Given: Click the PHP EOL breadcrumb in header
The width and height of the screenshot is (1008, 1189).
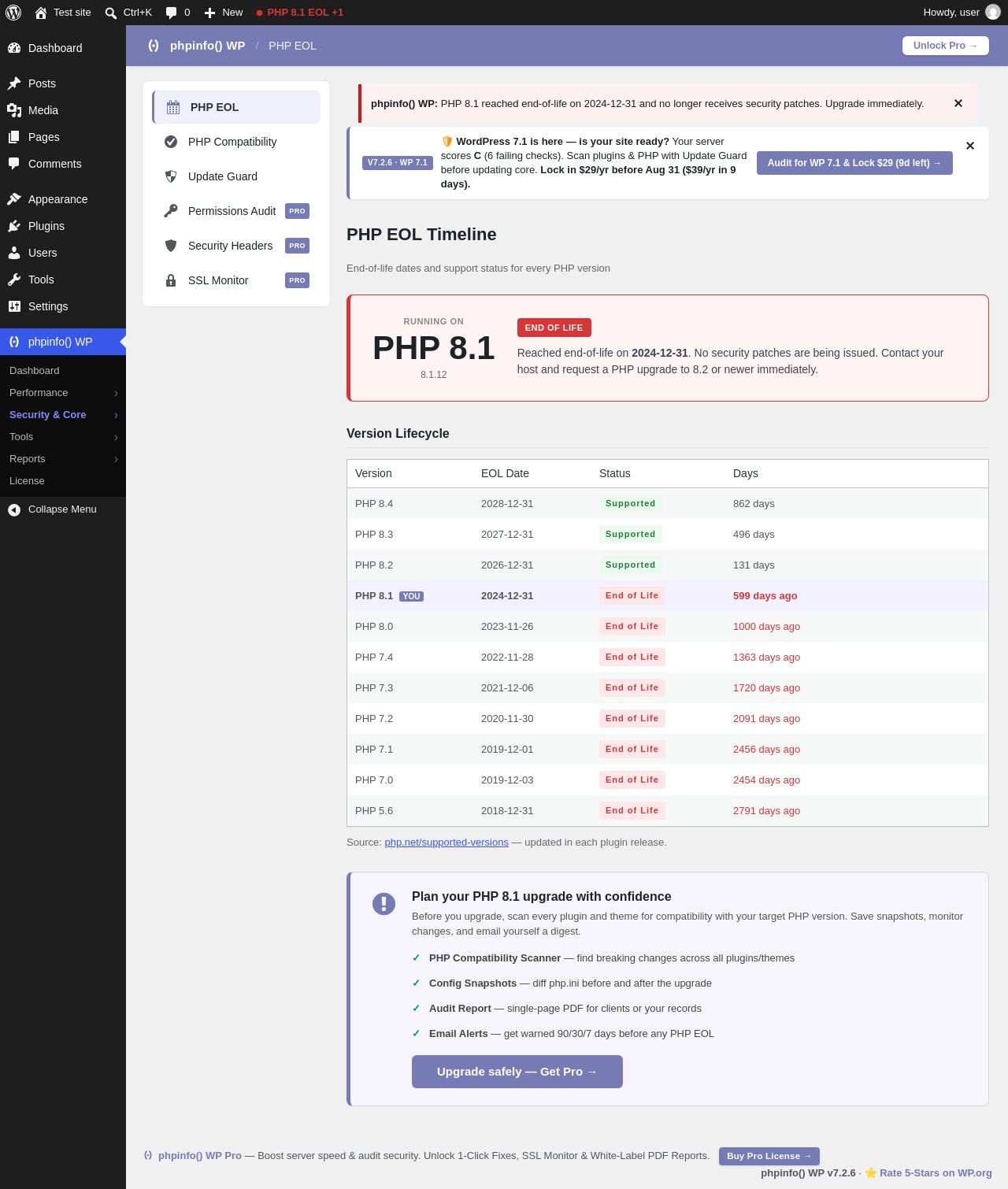Looking at the screenshot, I should point(292,46).
